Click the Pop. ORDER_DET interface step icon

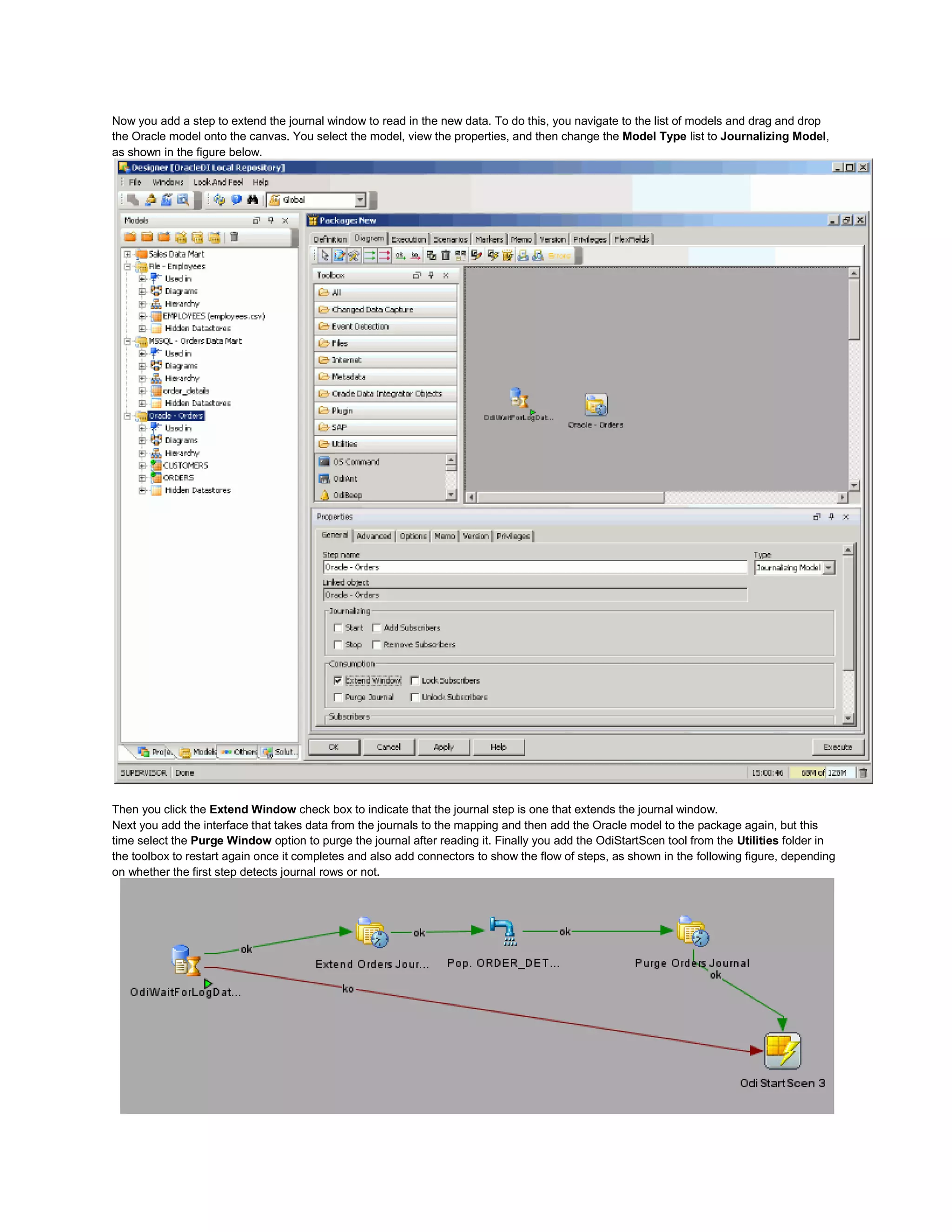pyautogui.click(x=503, y=931)
